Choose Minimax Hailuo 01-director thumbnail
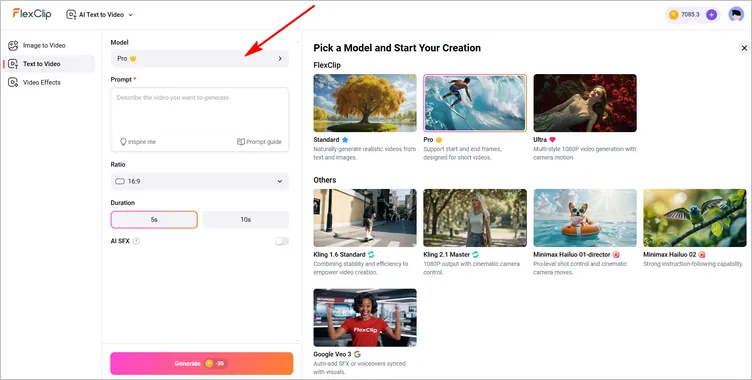752x380 pixels. click(585, 218)
